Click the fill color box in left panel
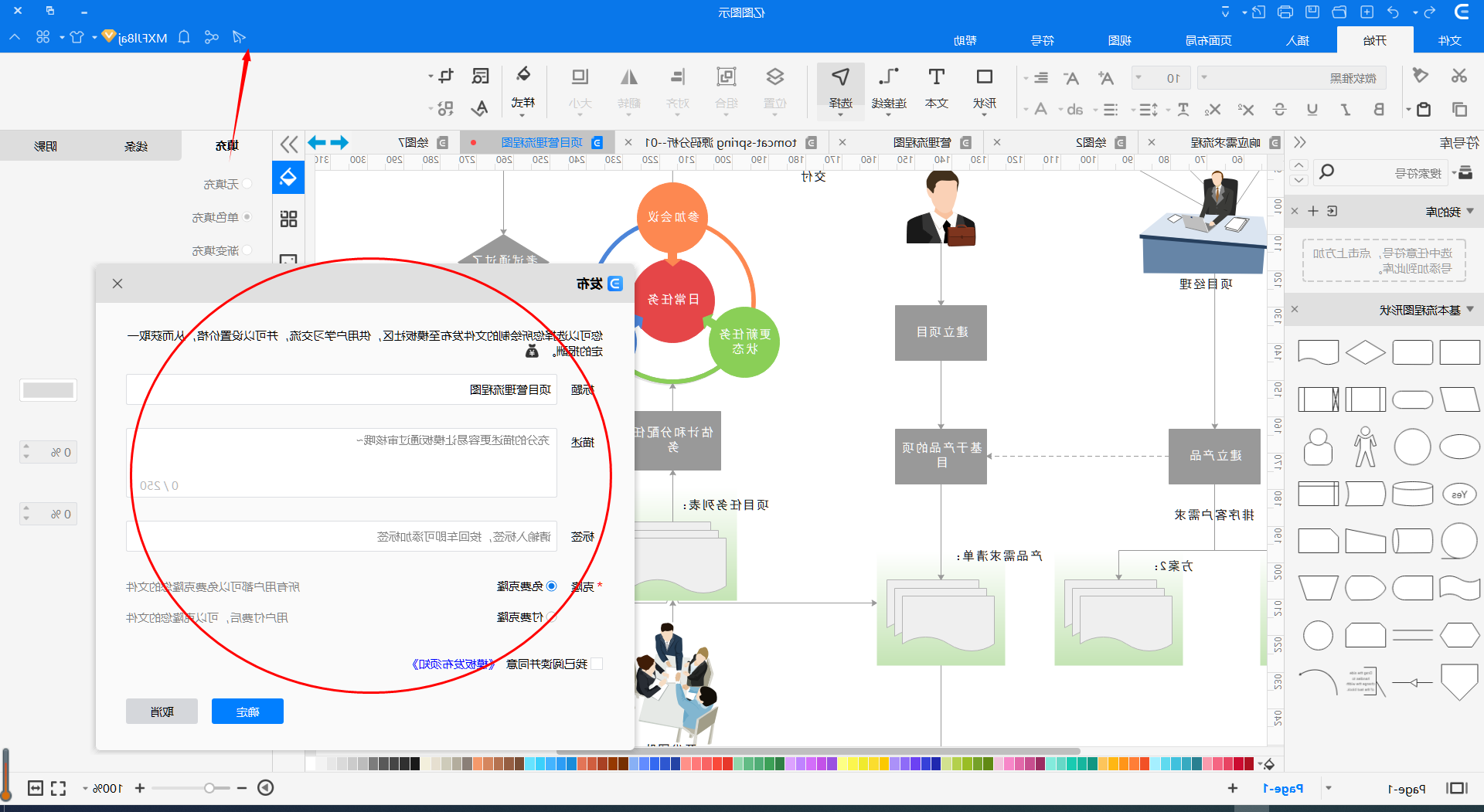Screen dimensions: 1484x812 tap(48, 390)
